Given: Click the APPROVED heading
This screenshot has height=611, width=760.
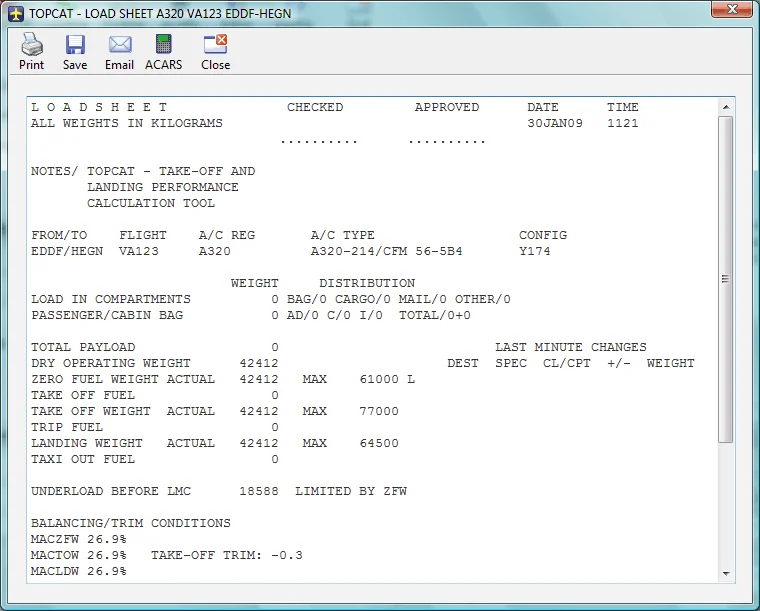Looking at the screenshot, I should pos(447,107).
